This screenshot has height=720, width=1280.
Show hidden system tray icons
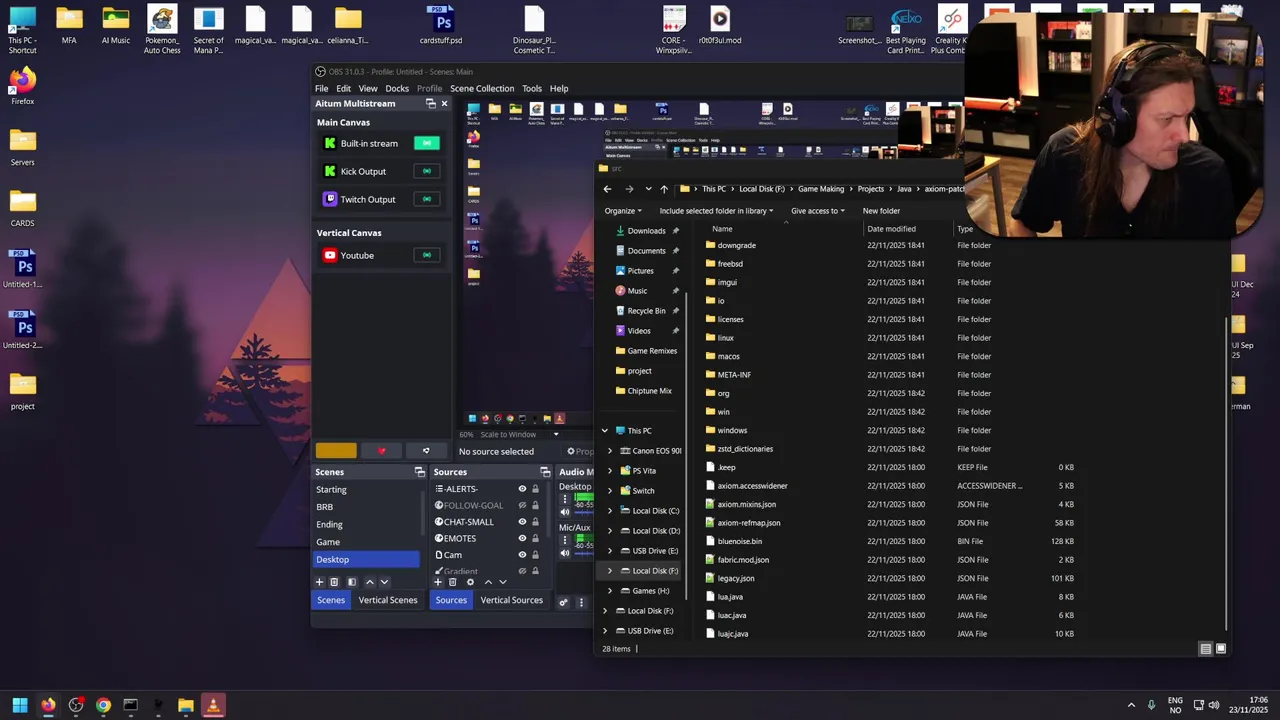pos(1131,705)
